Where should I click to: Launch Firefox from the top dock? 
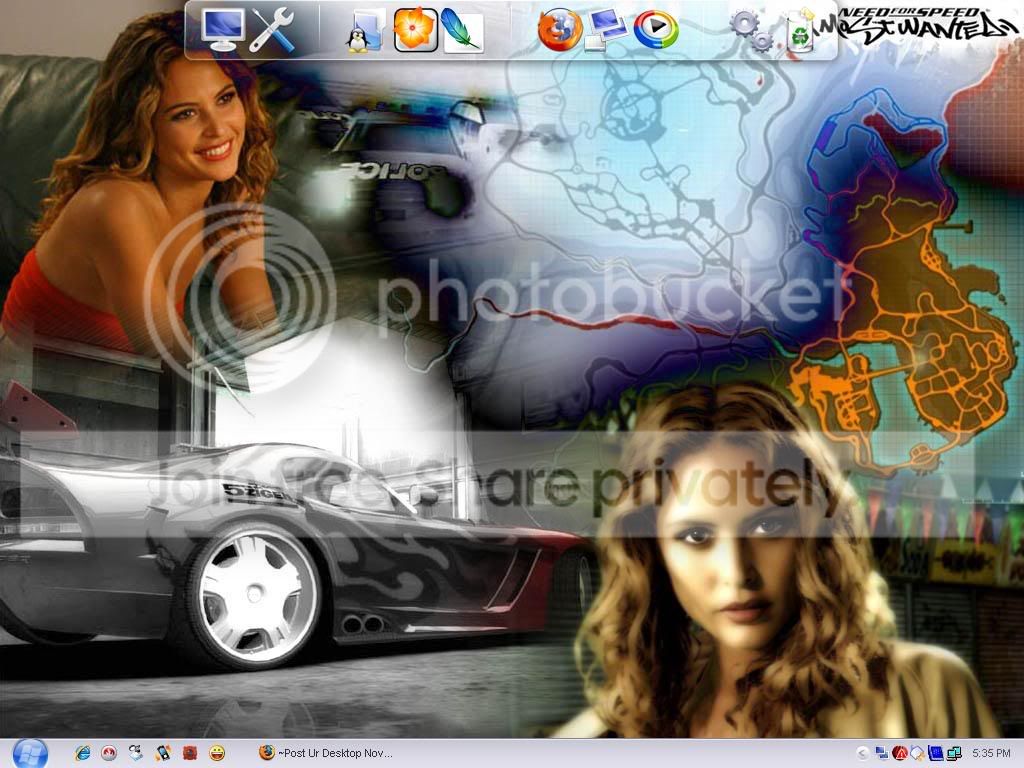pos(560,29)
